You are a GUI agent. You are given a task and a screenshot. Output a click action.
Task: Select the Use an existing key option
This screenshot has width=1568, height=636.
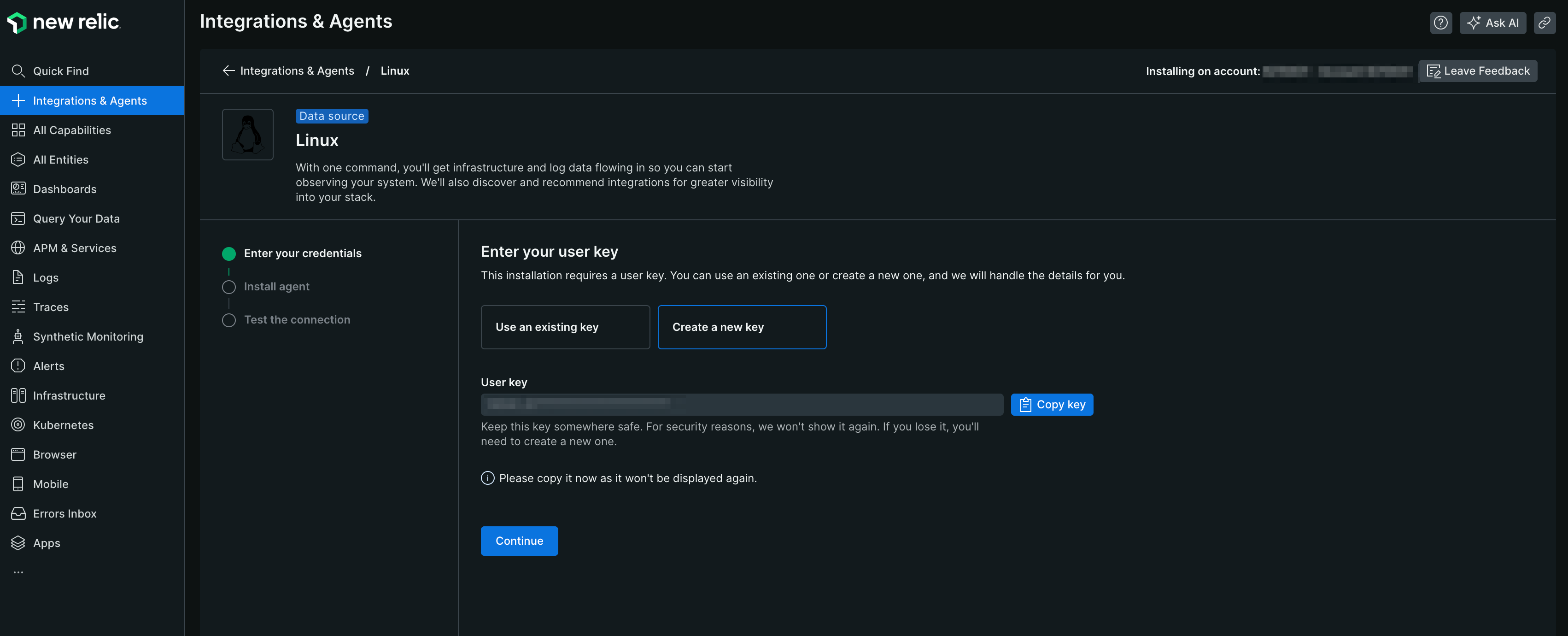coord(565,327)
